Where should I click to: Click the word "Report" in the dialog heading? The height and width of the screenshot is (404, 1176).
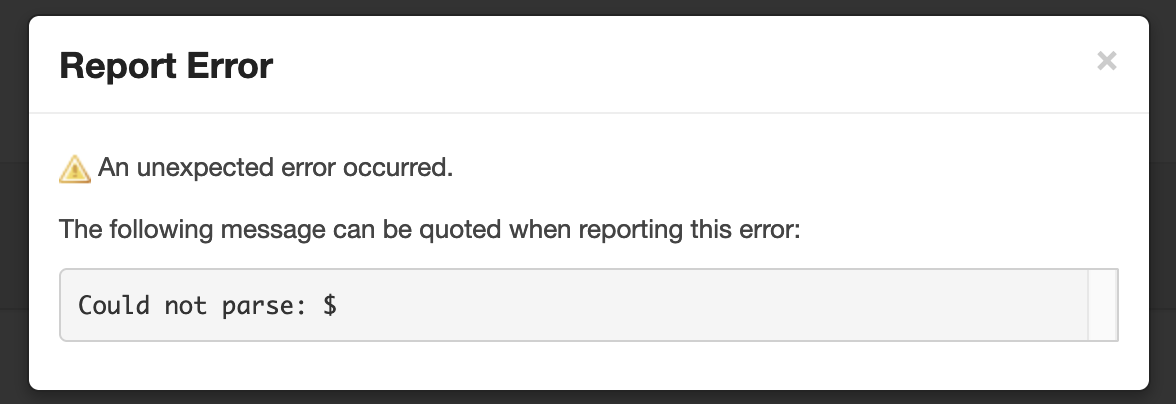114,66
